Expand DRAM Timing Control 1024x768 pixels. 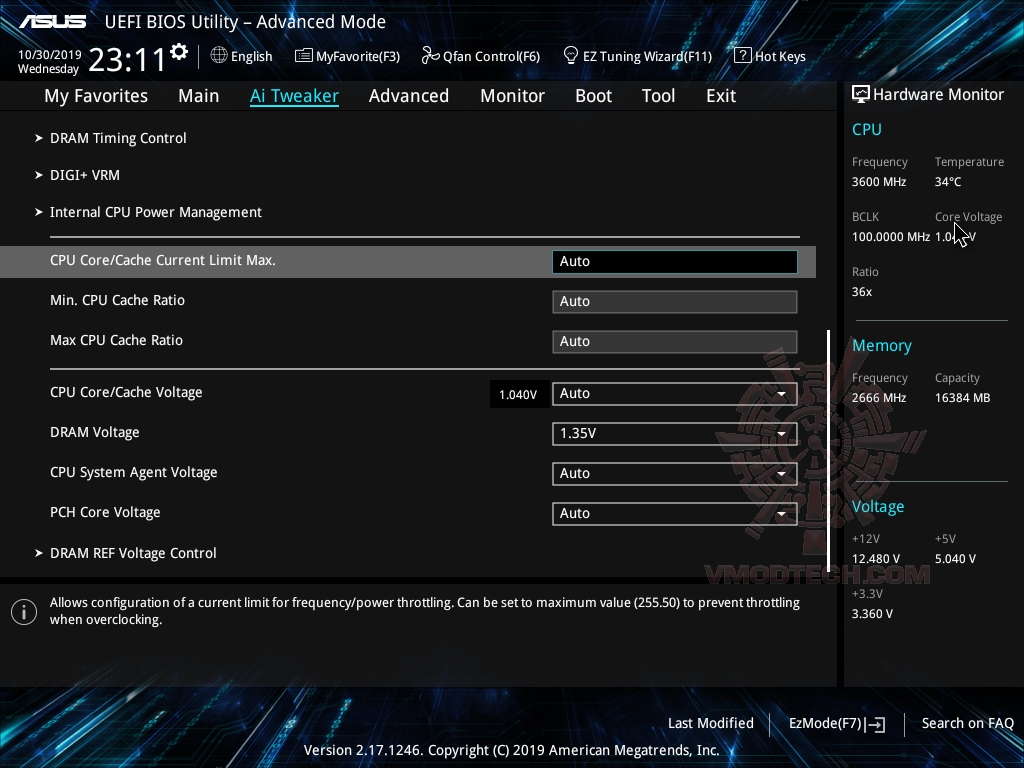tap(118, 138)
